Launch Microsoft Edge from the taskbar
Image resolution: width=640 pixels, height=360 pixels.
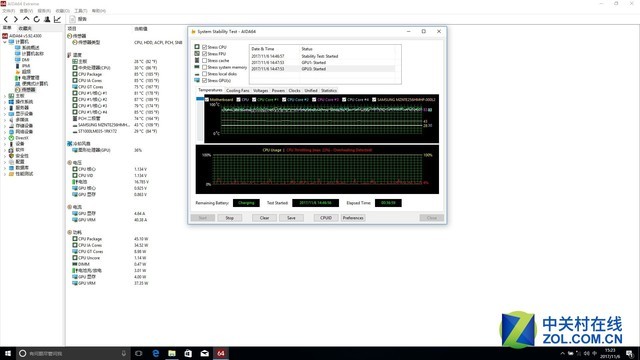(x=156, y=353)
